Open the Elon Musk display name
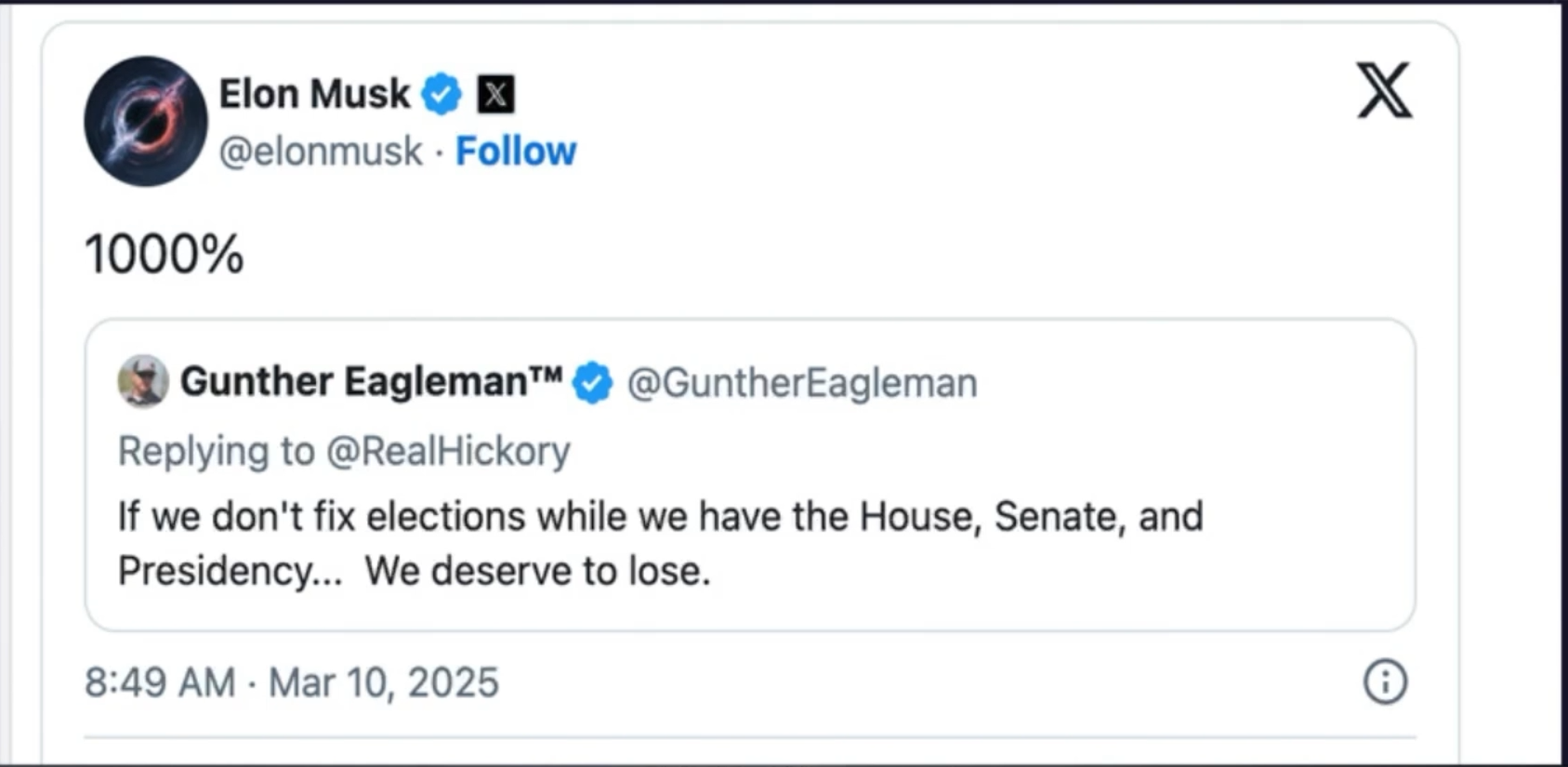 coord(314,94)
